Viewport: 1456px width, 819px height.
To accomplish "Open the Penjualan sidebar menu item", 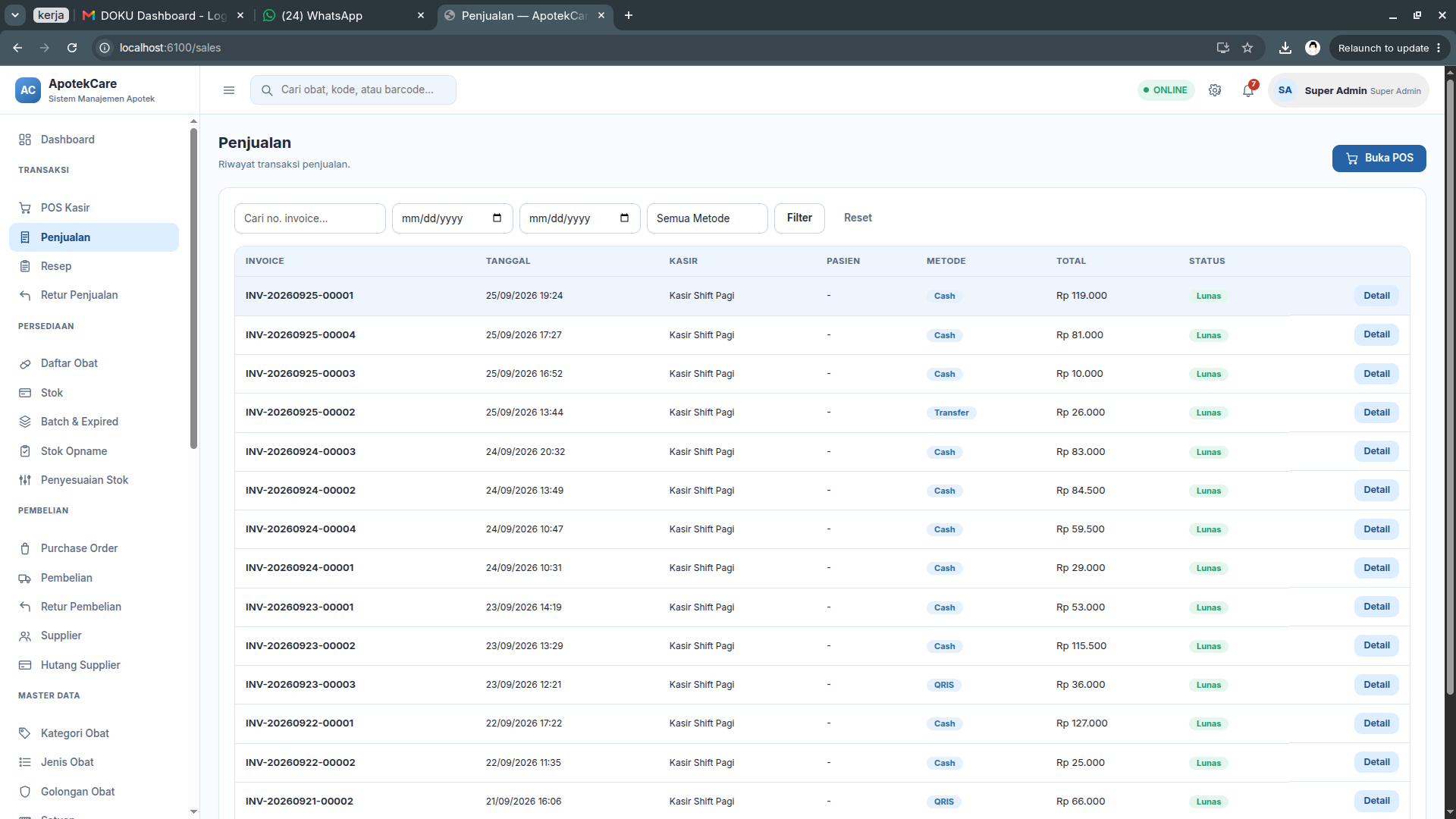I will coord(94,237).
